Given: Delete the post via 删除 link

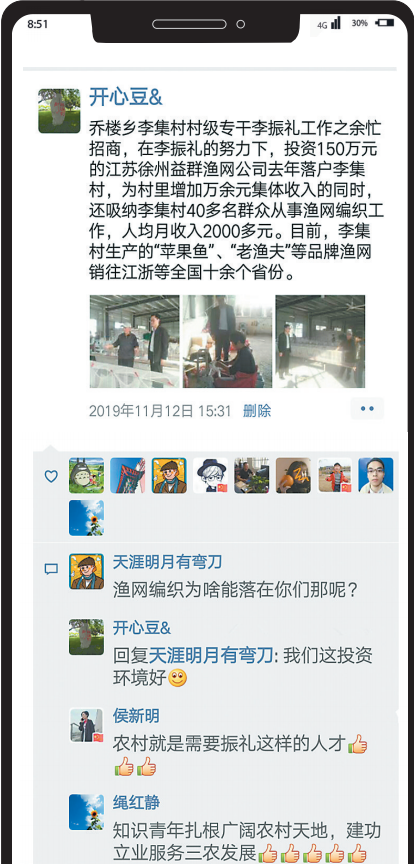Looking at the screenshot, I should [x=257, y=411].
